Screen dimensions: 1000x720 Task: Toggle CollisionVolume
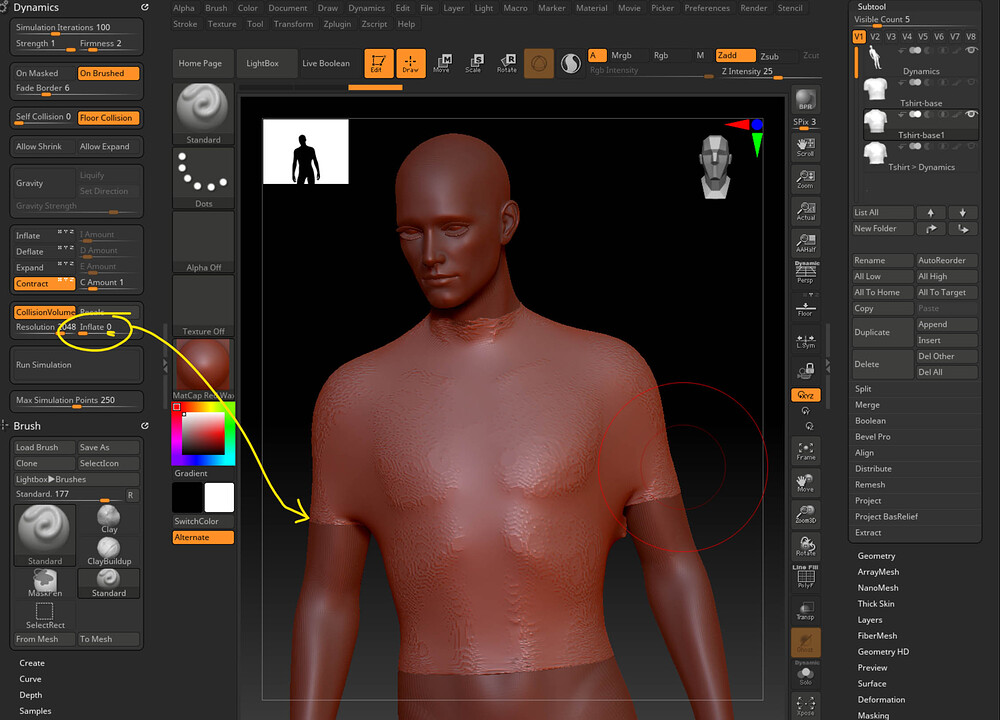44,312
